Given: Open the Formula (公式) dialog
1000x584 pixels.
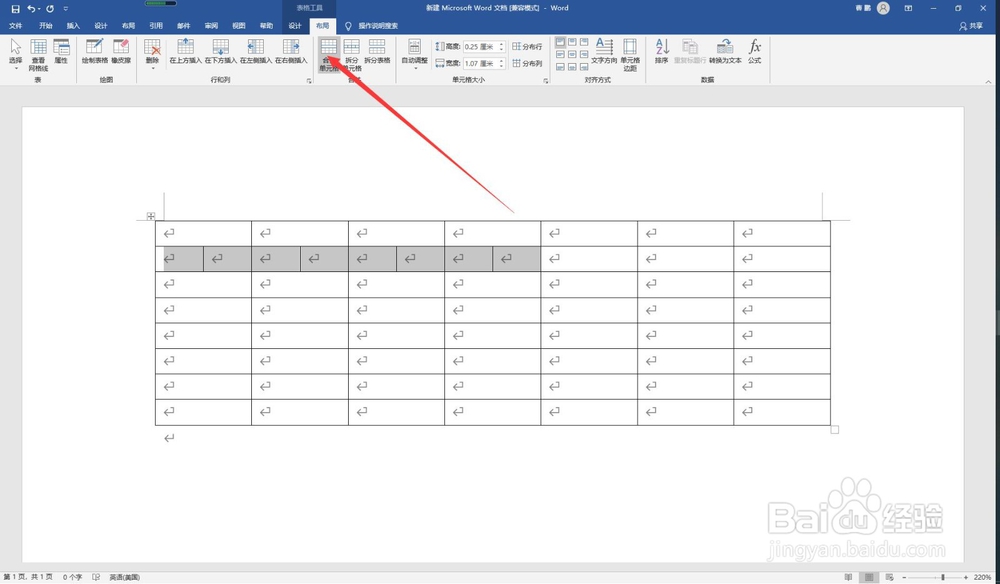Looking at the screenshot, I should click(754, 51).
